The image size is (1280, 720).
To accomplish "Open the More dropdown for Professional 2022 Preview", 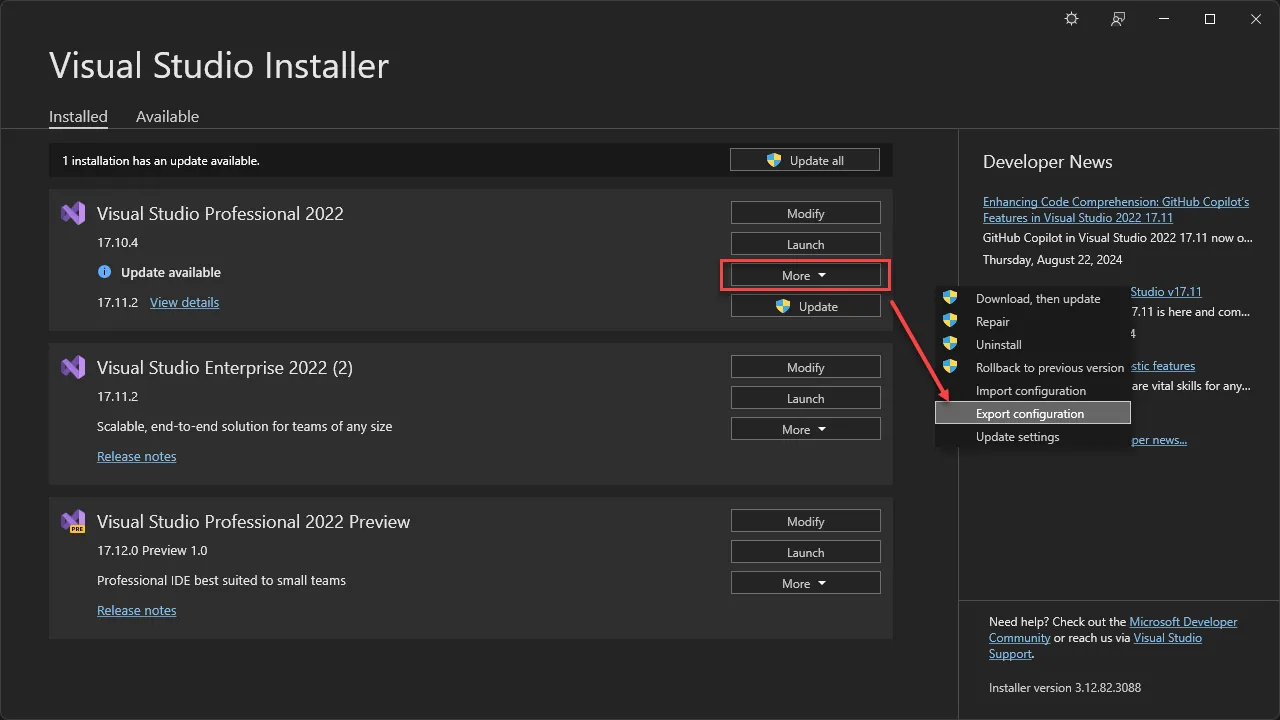I will pos(805,582).
